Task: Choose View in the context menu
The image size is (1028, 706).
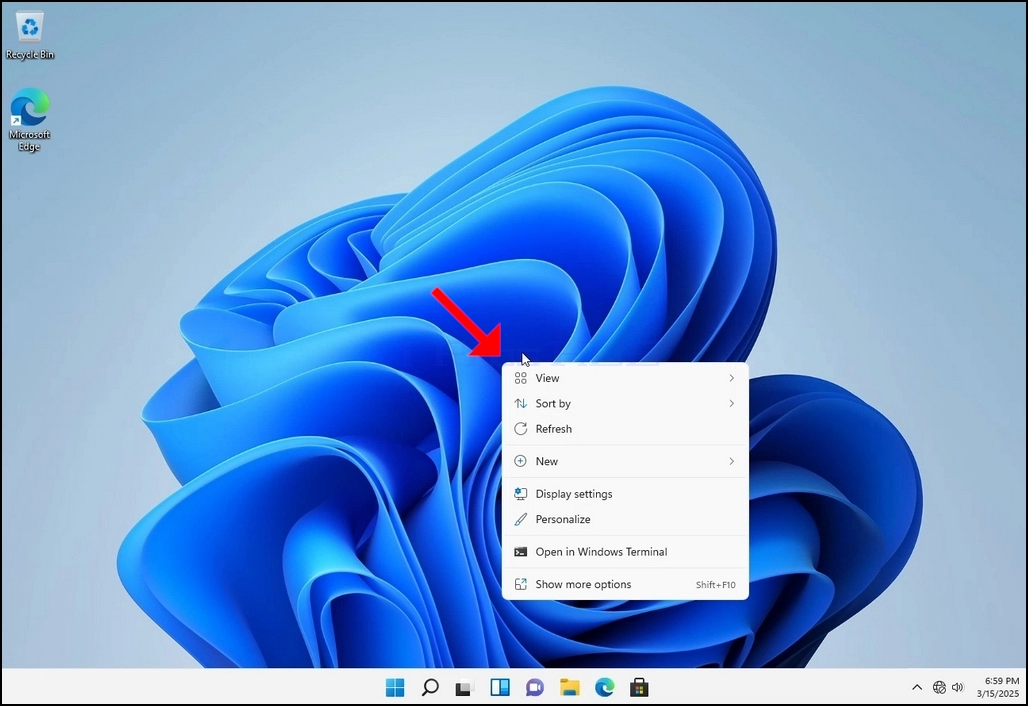Action: tap(625, 378)
